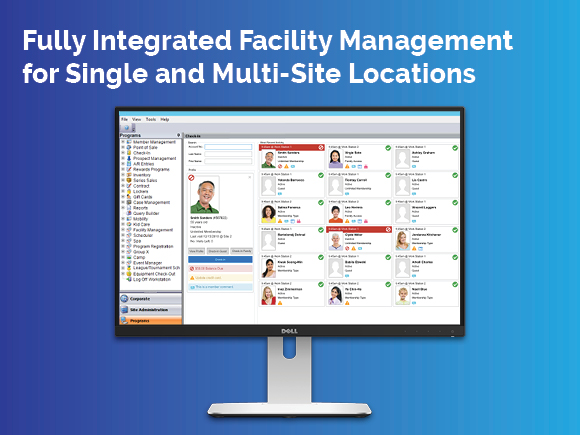Image resolution: width=580 pixels, height=435 pixels.
Task: Expand the Facility Management tree node
Action: 123,230
